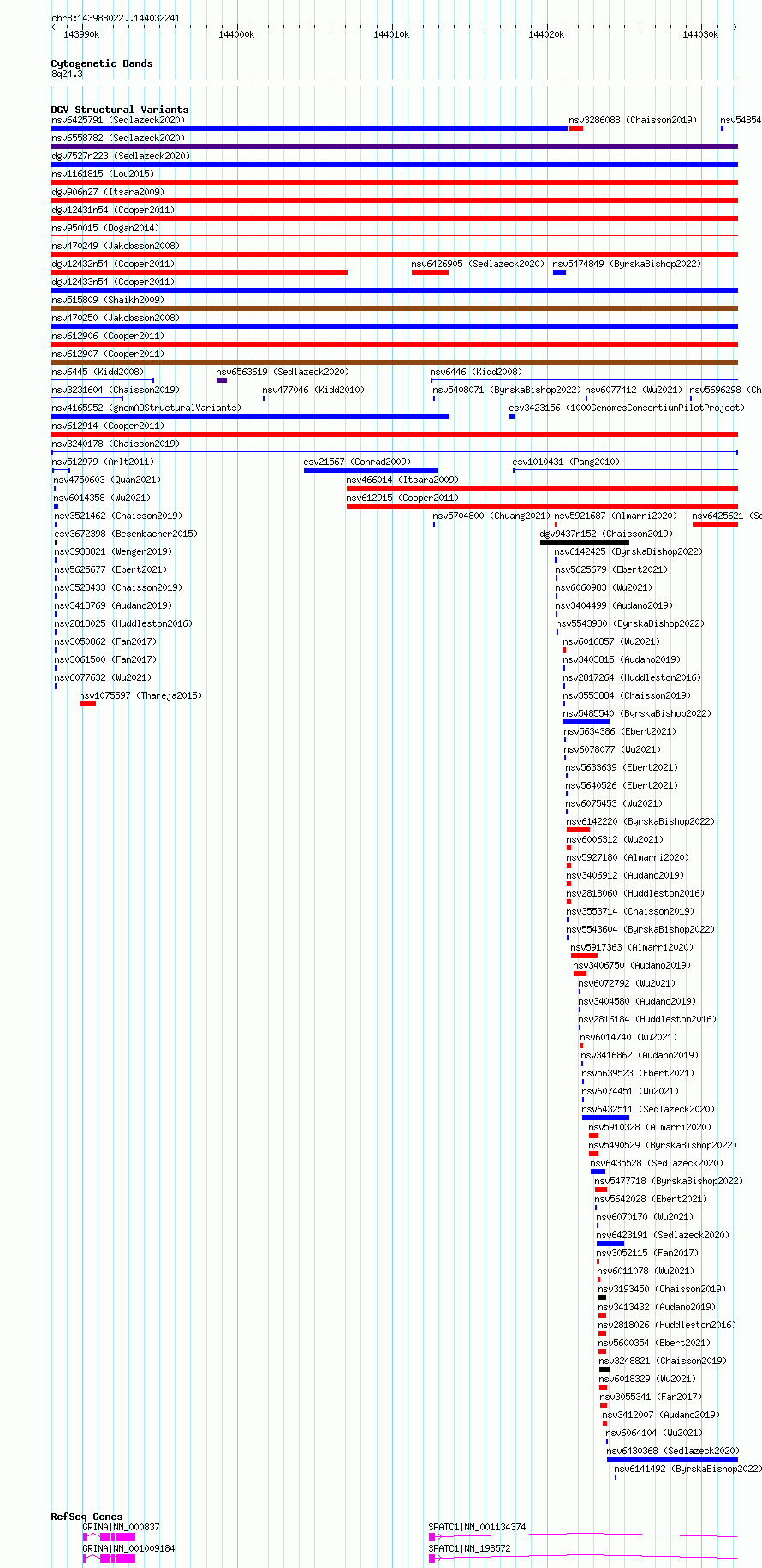The width and height of the screenshot is (762, 1568).
Task: Select nsv470250 (Jakobsson2008) label
Action: (116, 318)
